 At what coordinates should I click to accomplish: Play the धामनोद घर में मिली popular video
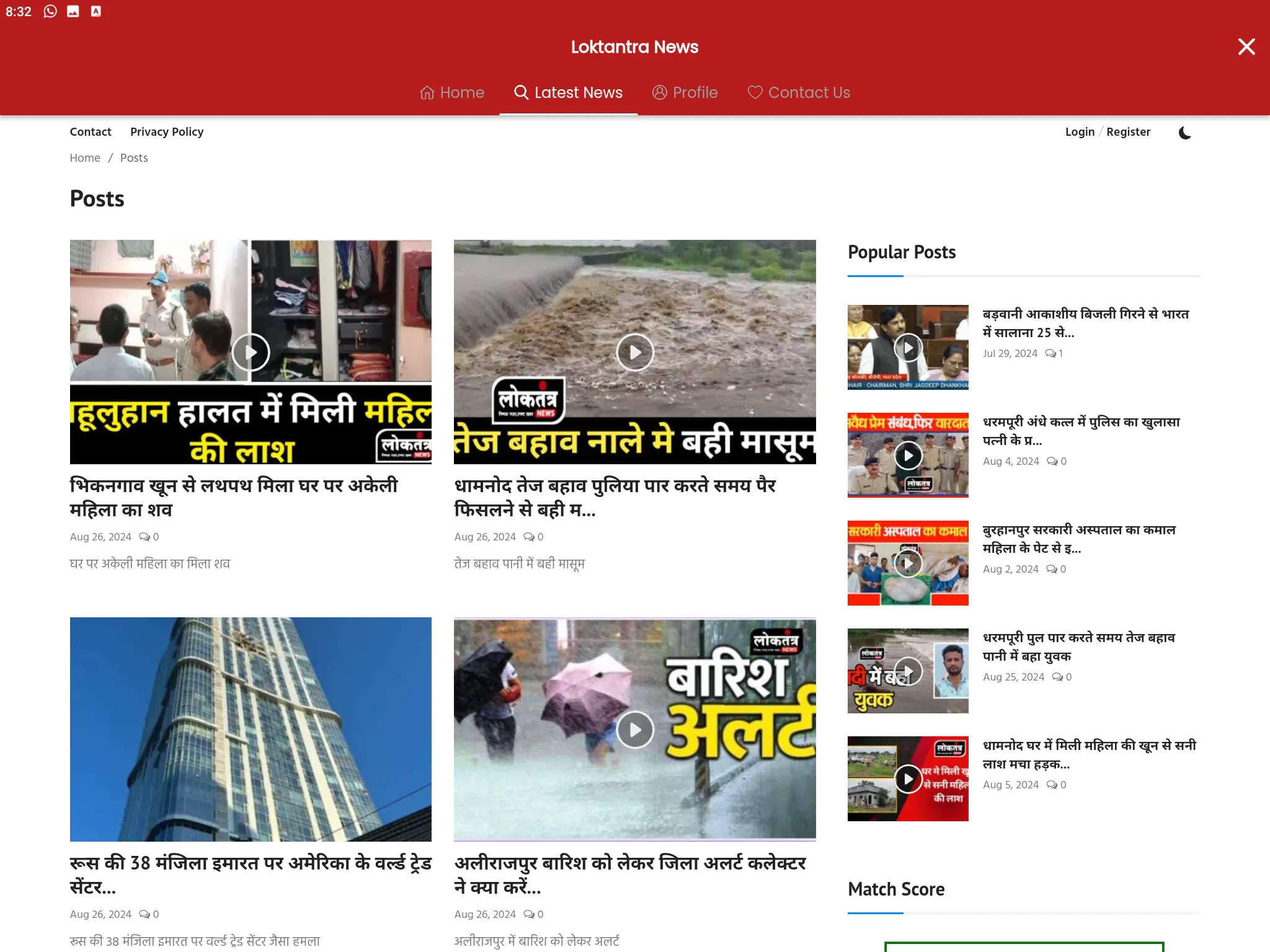point(908,779)
